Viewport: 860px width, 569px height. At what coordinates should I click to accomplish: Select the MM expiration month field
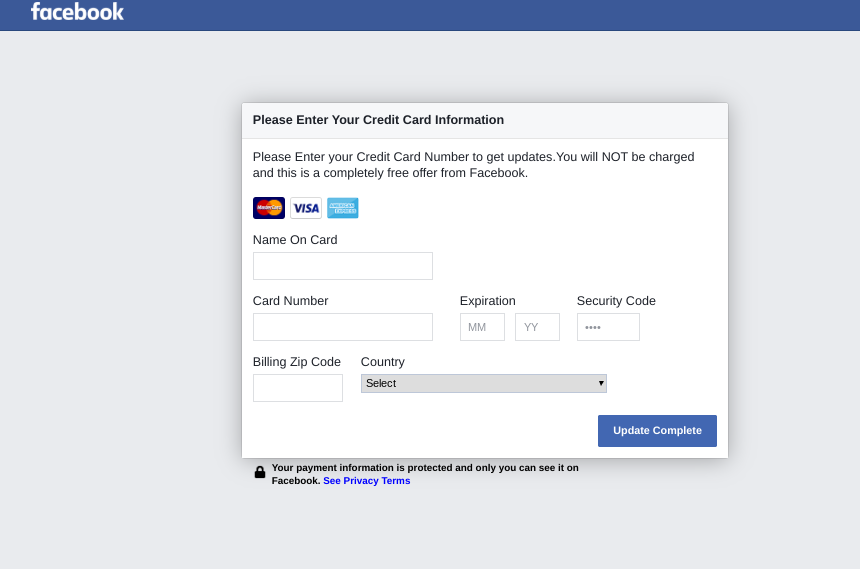(482, 327)
